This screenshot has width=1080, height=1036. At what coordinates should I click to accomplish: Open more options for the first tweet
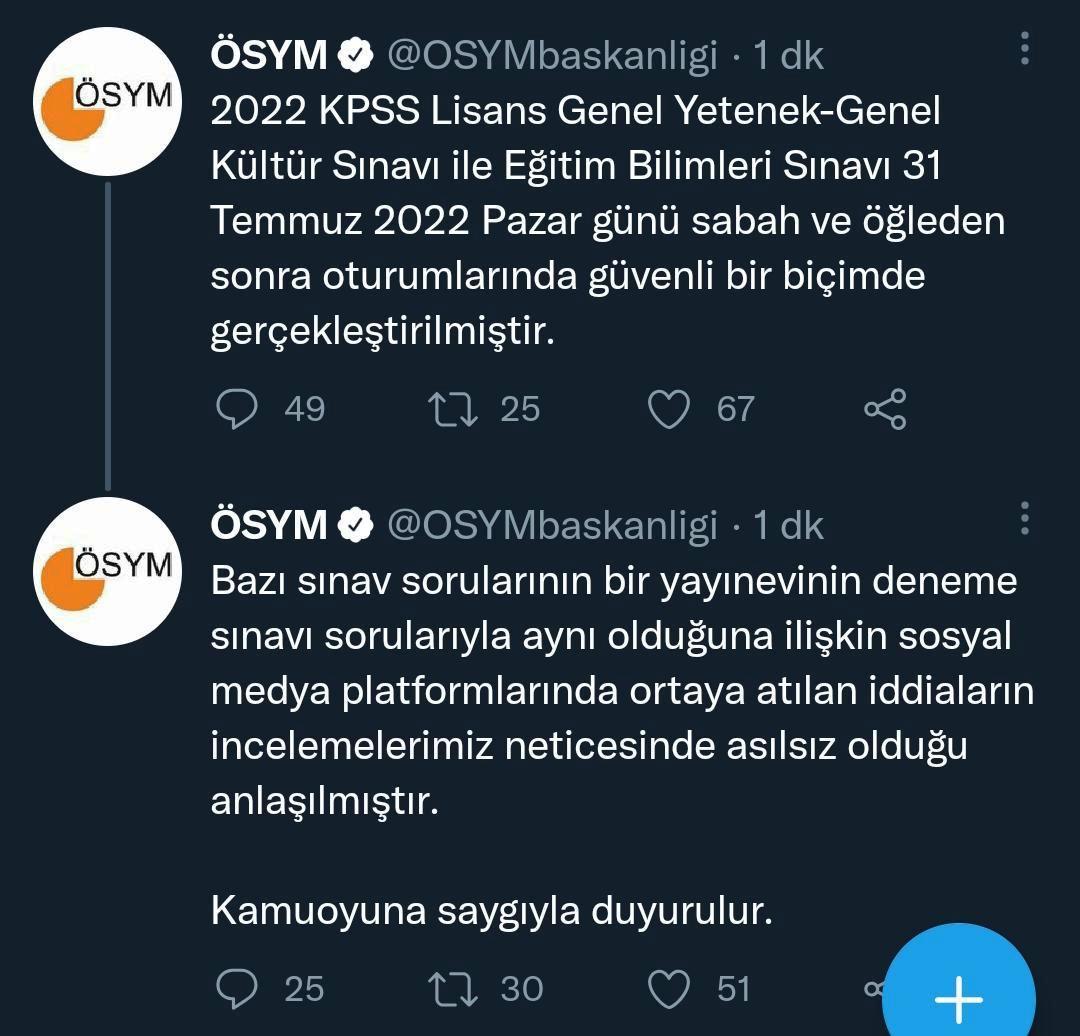[1025, 48]
